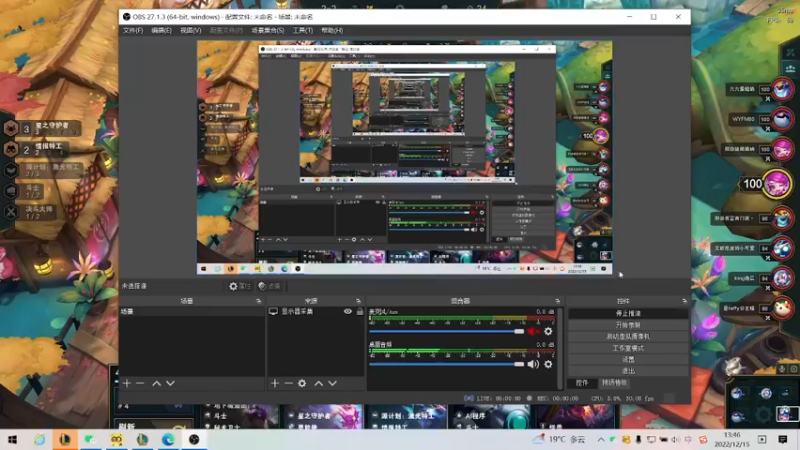This screenshot has width=800, height=450.
Task: Click the 属性 properties gear button above the docks
Action: (239, 286)
